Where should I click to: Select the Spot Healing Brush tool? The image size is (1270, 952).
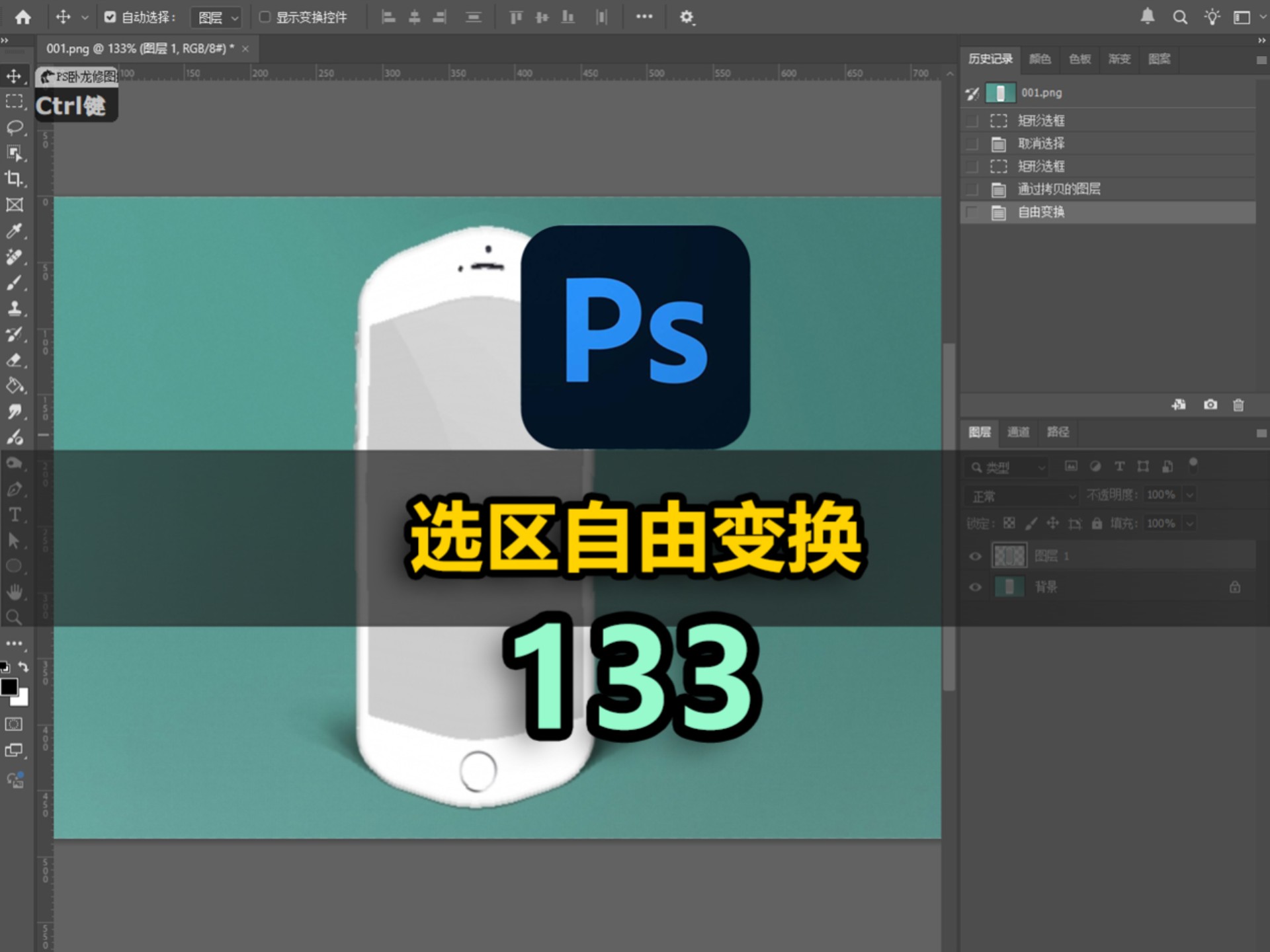tap(14, 257)
